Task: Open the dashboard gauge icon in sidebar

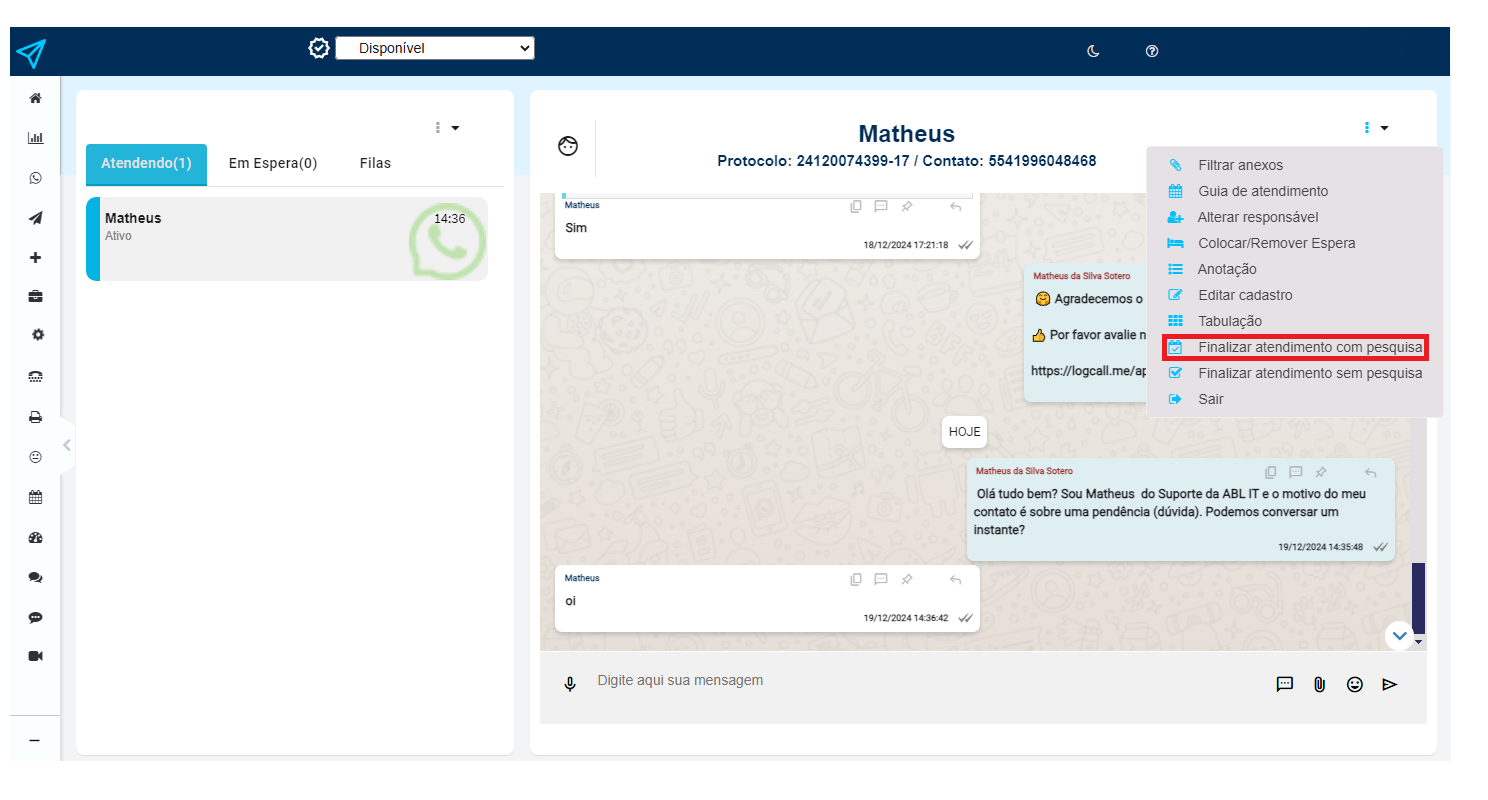Action: (36, 538)
